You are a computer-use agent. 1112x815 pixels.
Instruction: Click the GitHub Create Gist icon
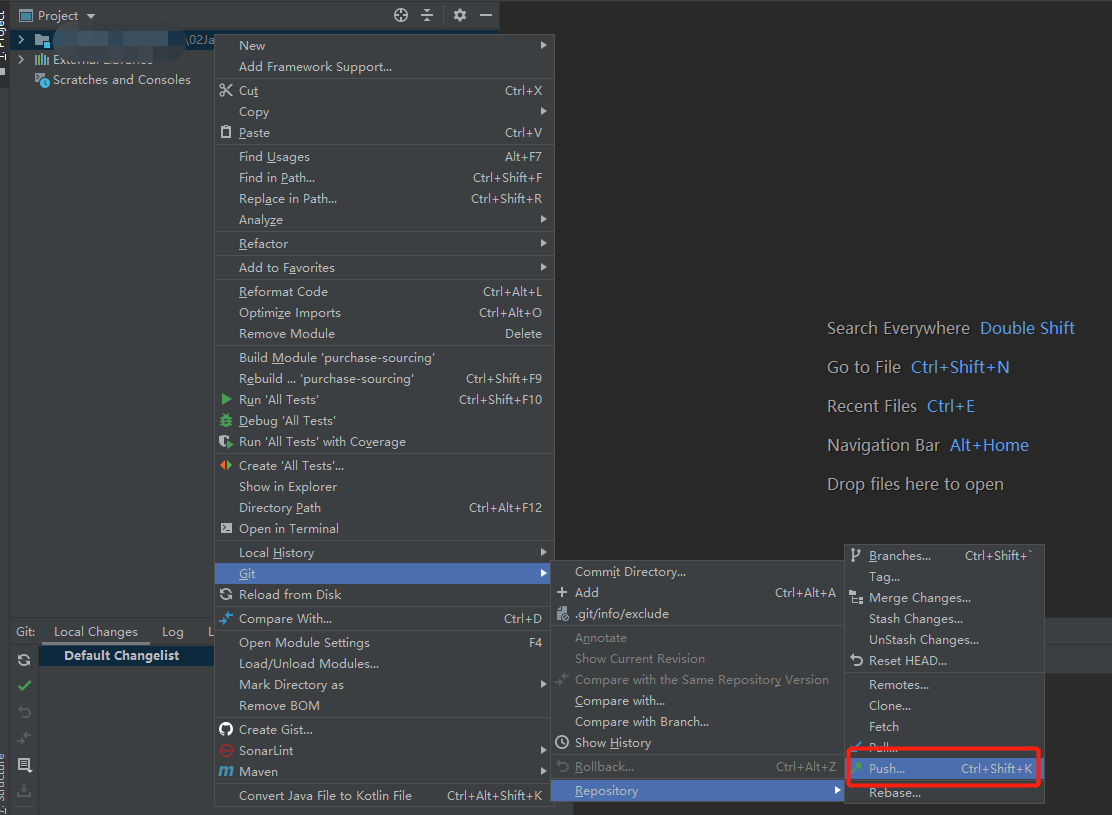(x=226, y=729)
